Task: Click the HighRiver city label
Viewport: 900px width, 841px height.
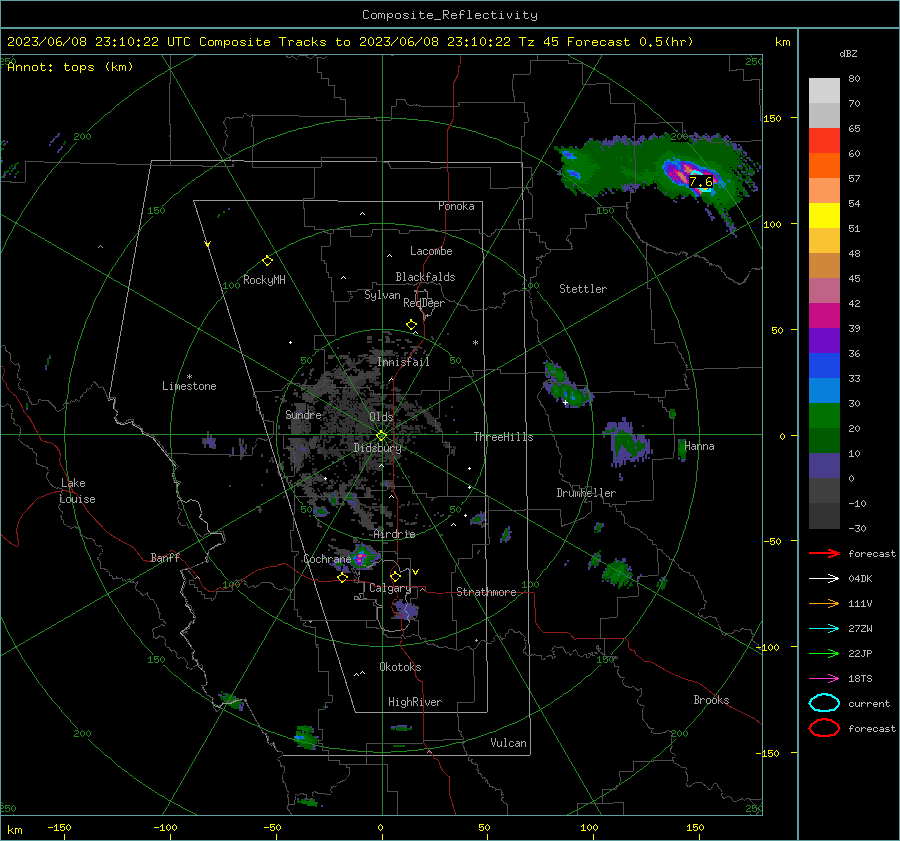Action: pos(415,703)
